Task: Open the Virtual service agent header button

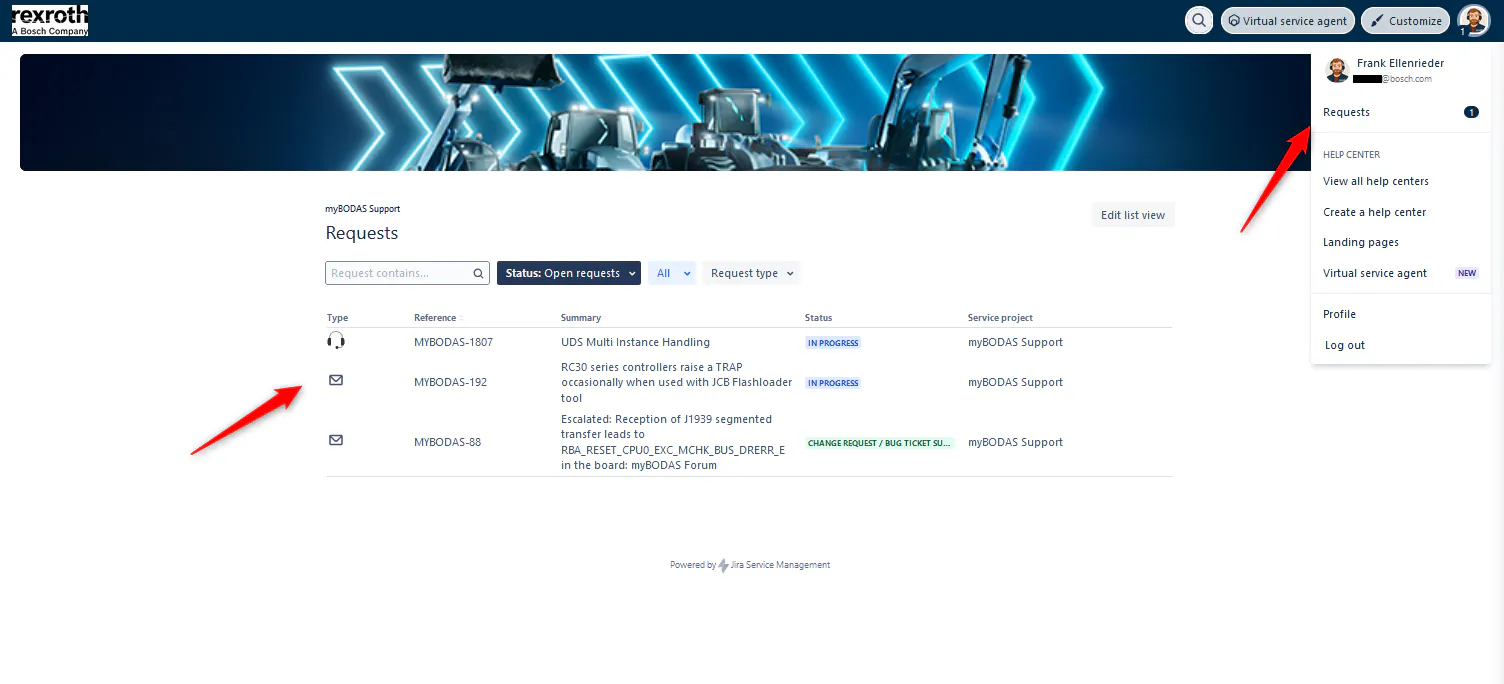Action: (x=1287, y=20)
